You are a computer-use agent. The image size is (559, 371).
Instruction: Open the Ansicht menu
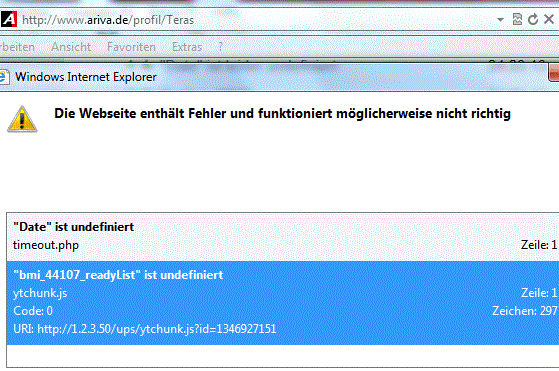pyautogui.click(x=71, y=47)
